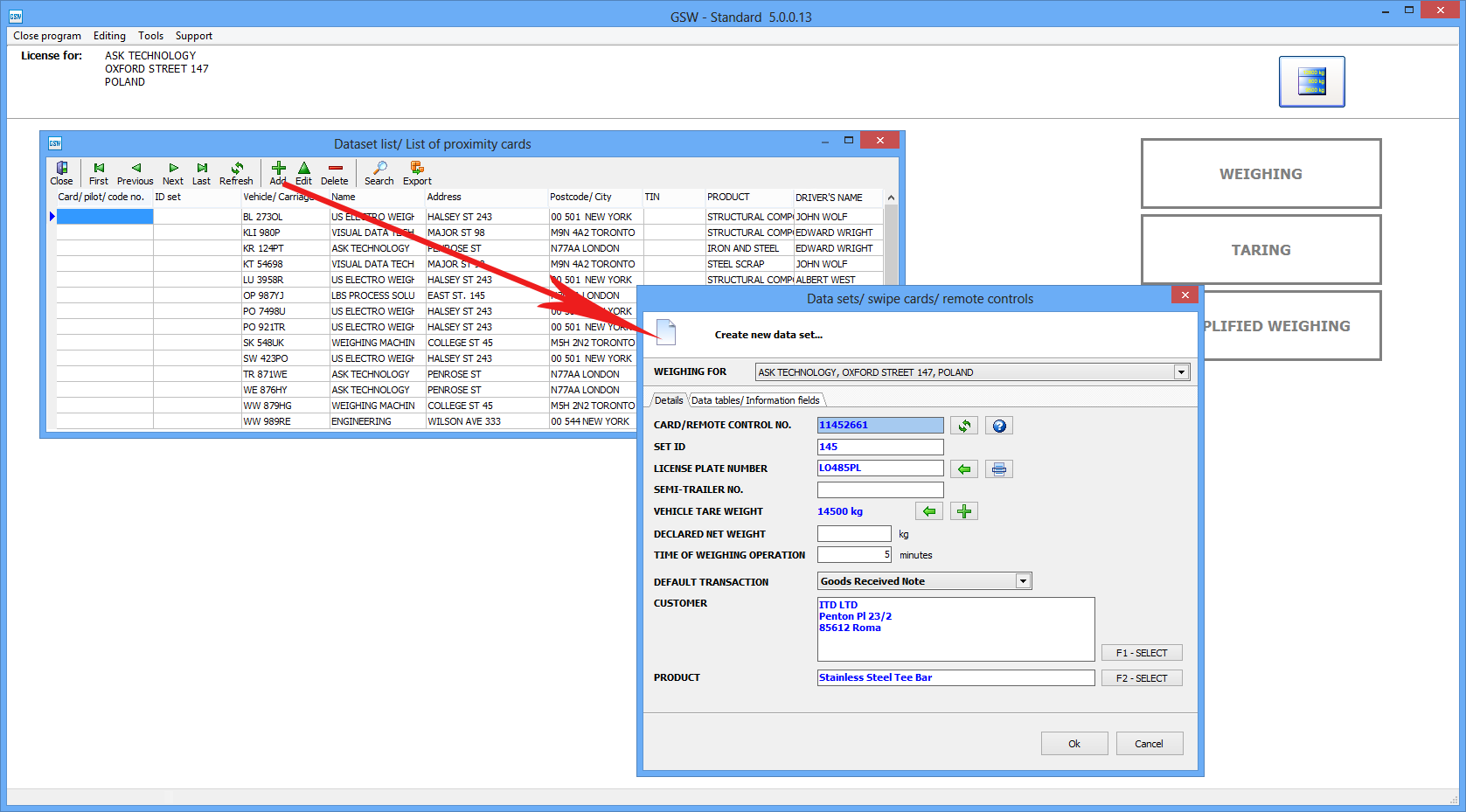The height and width of the screenshot is (812, 1466).
Task: Click the Semi-trailer No. input field
Action: [880, 490]
